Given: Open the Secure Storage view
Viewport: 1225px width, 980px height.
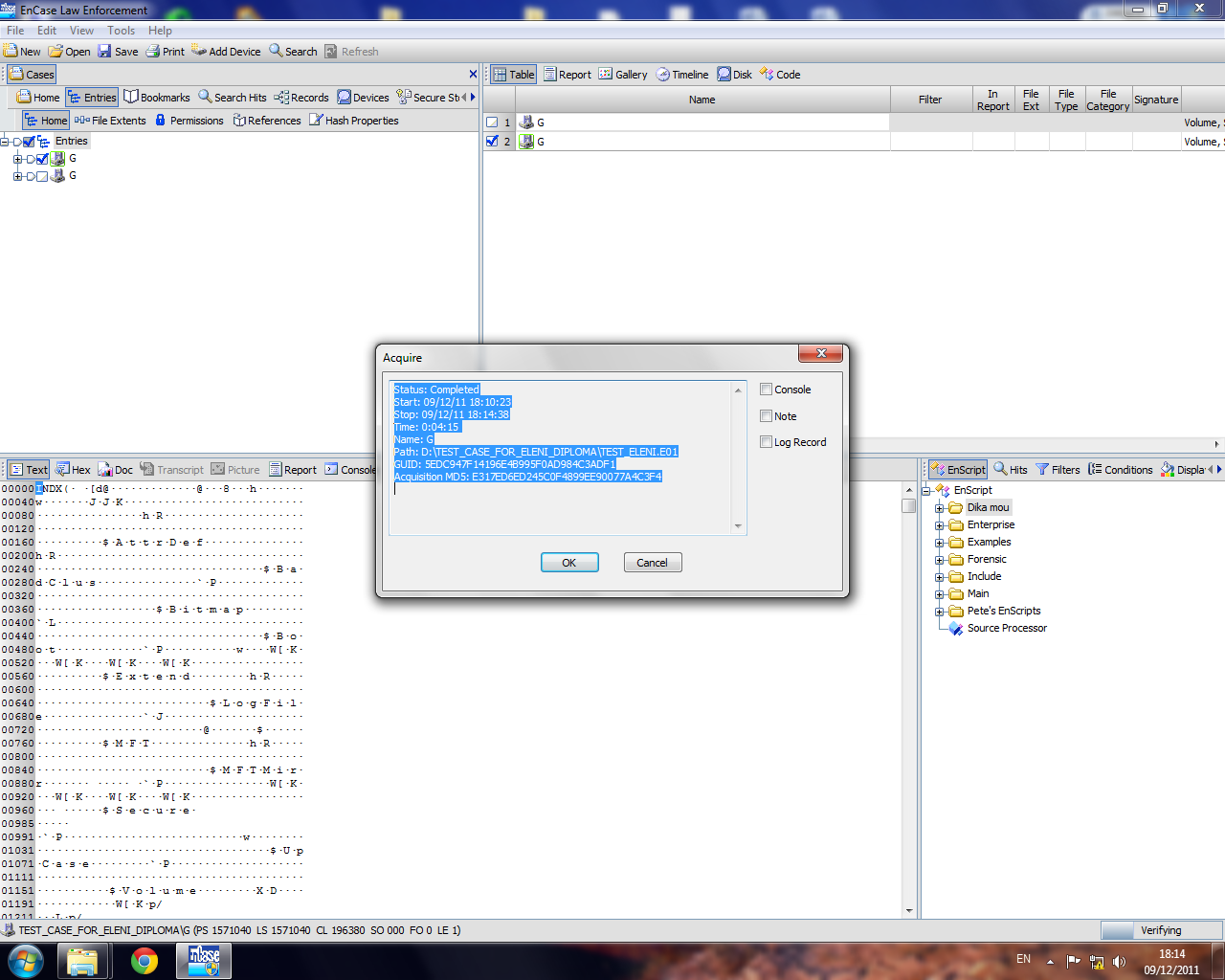Looking at the screenshot, I should point(428,98).
